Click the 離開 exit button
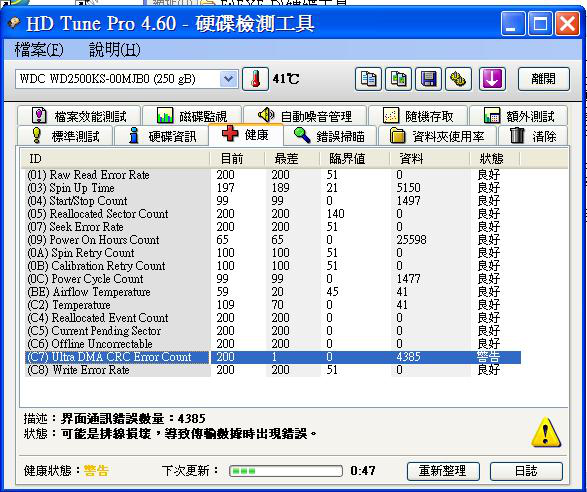Image resolution: width=587 pixels, height=492 pixels. [x=544, y=79]
